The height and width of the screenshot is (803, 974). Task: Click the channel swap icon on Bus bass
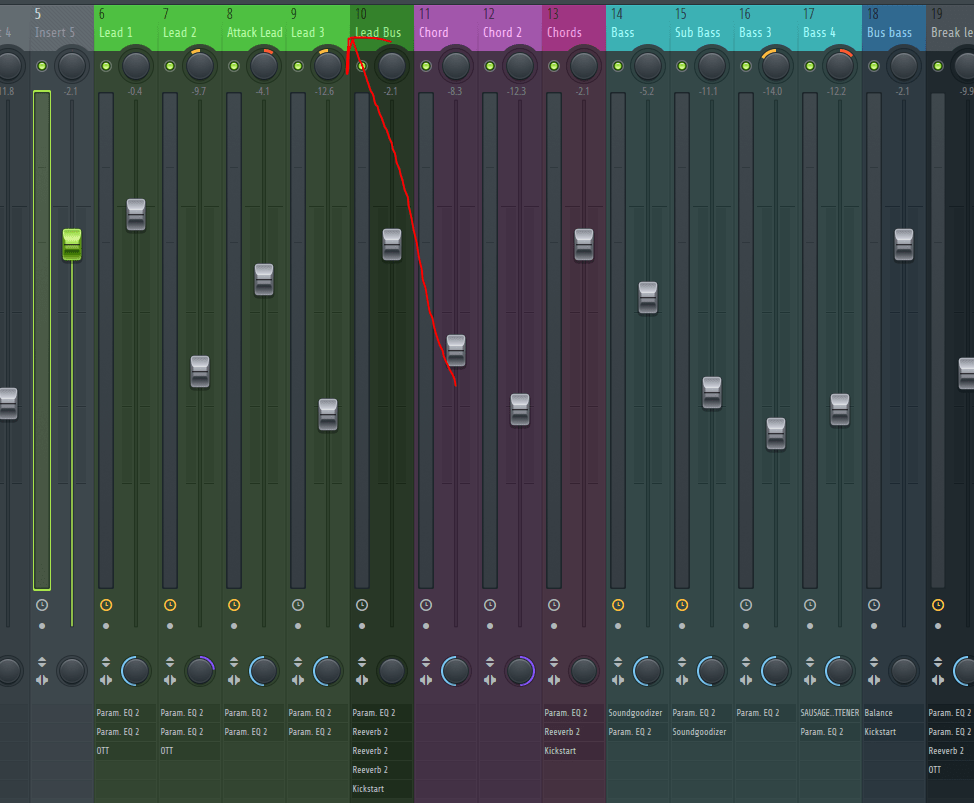pyautogui.click(x=873, y=680)
